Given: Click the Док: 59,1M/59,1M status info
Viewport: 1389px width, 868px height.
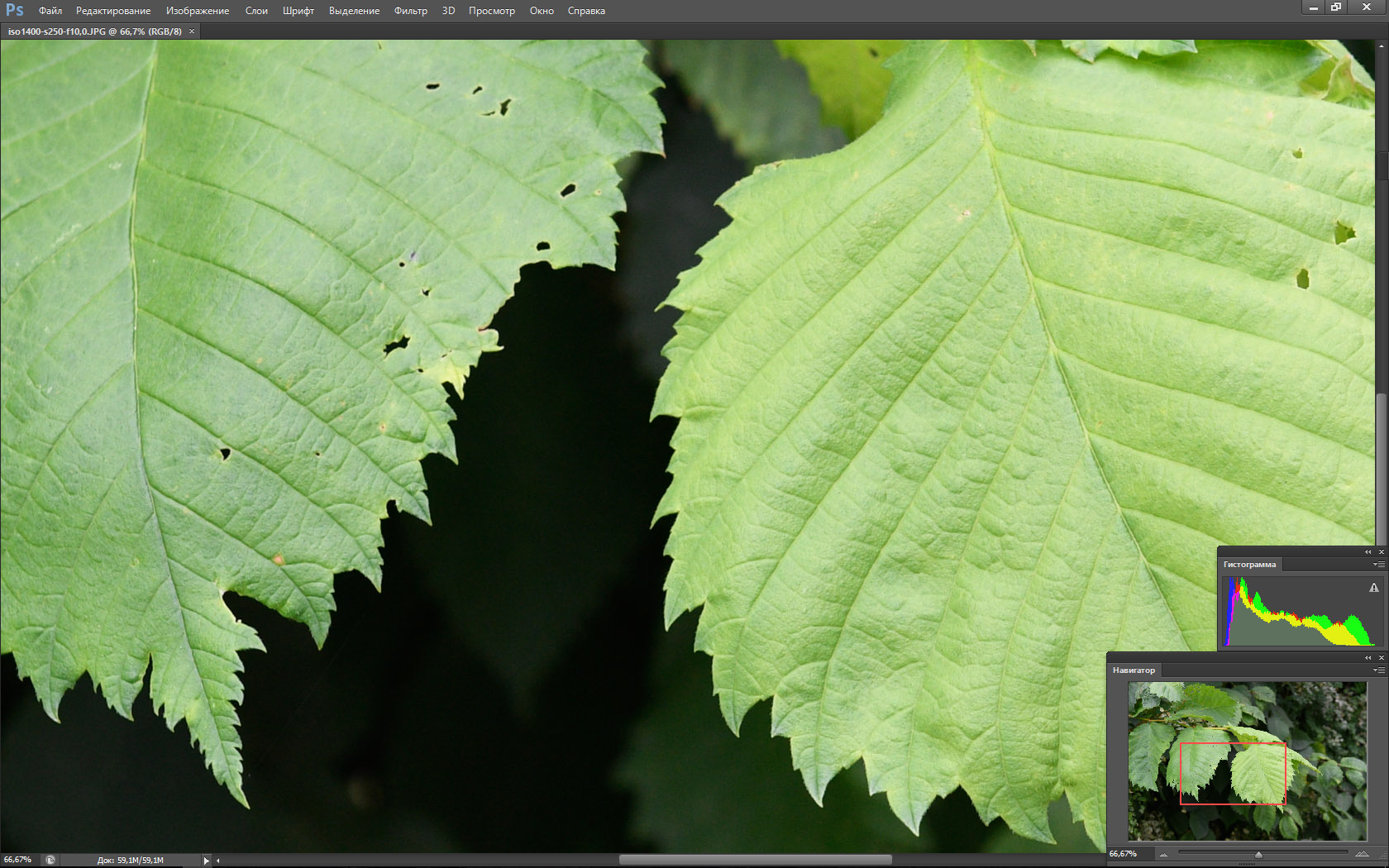Looking at the screenshot, I should pos(130,861).
